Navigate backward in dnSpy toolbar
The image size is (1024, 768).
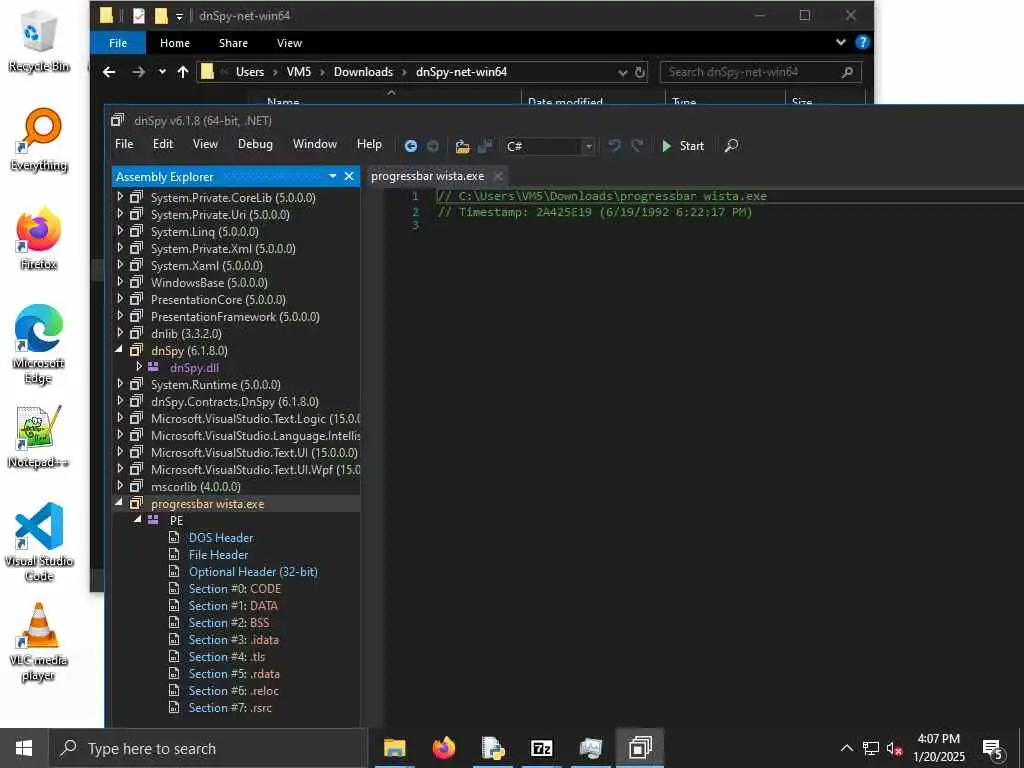tap(411, 146)
